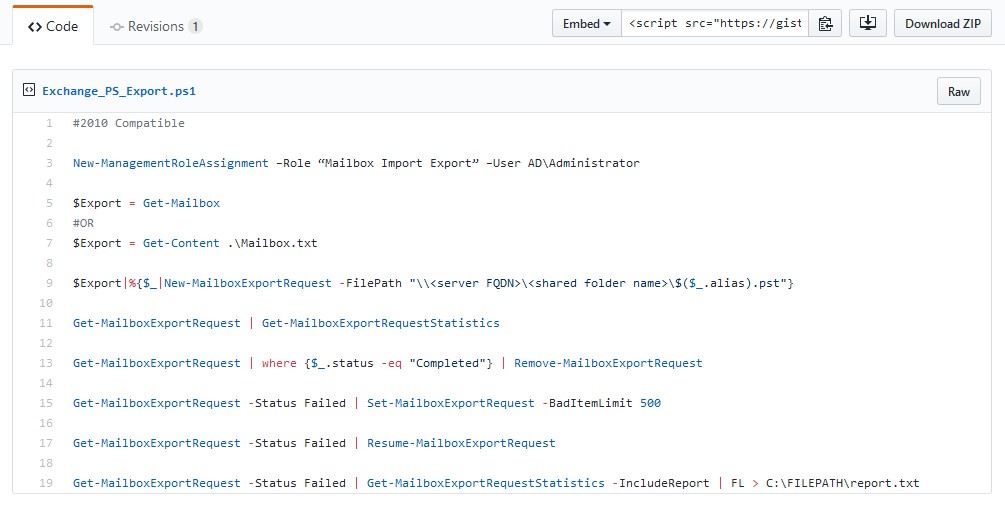Select line number 11
1005x508 pixels.
pos(46,323)
